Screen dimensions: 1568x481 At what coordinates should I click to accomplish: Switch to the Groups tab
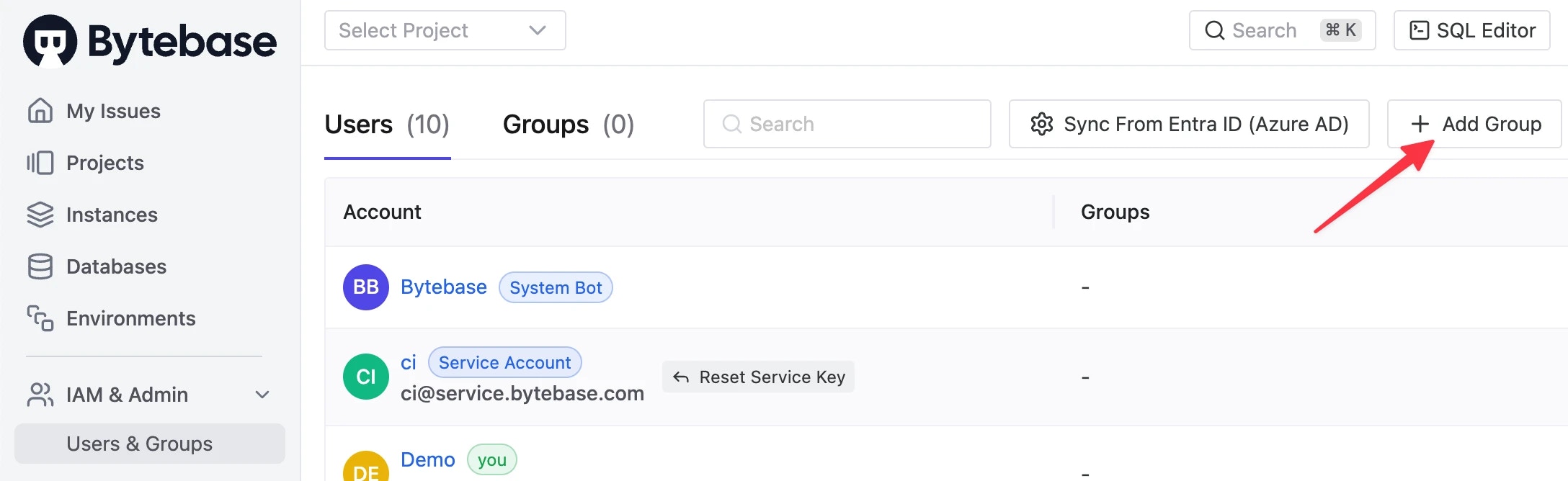click(x=545, y=124)
